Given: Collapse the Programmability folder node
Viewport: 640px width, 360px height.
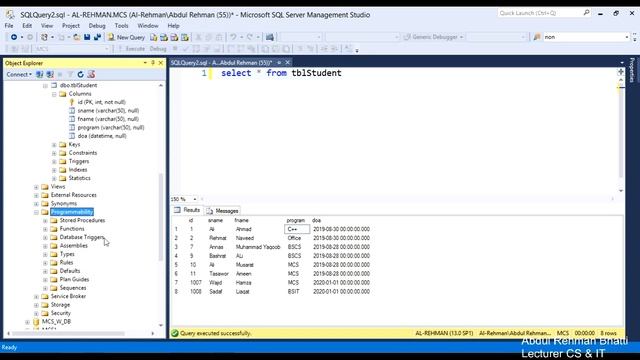Looking at the screenshot, I should [x=36, y=212].
